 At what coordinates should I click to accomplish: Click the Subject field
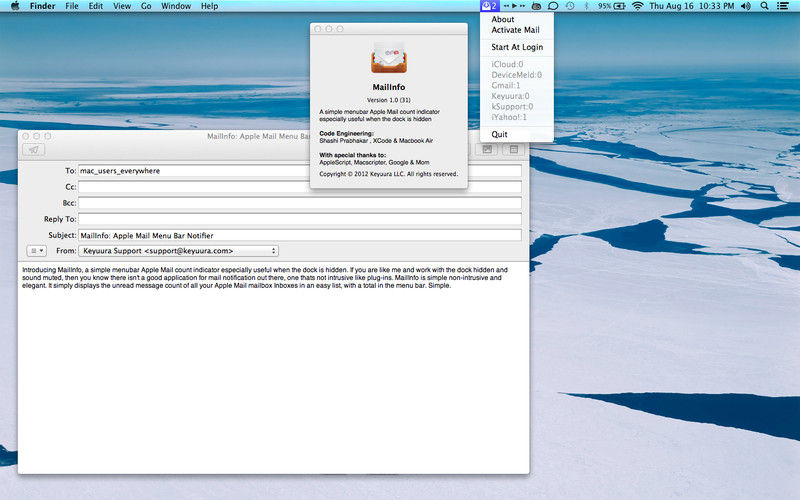pos(300,236)
